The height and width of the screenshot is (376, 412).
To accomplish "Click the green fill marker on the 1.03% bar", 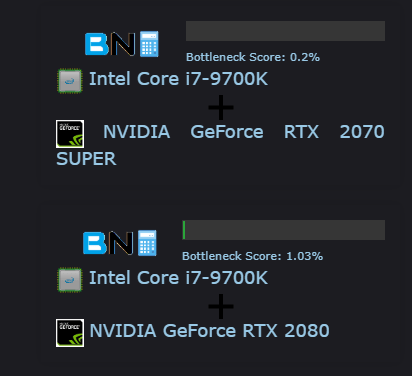I will [x=184, y=230].
